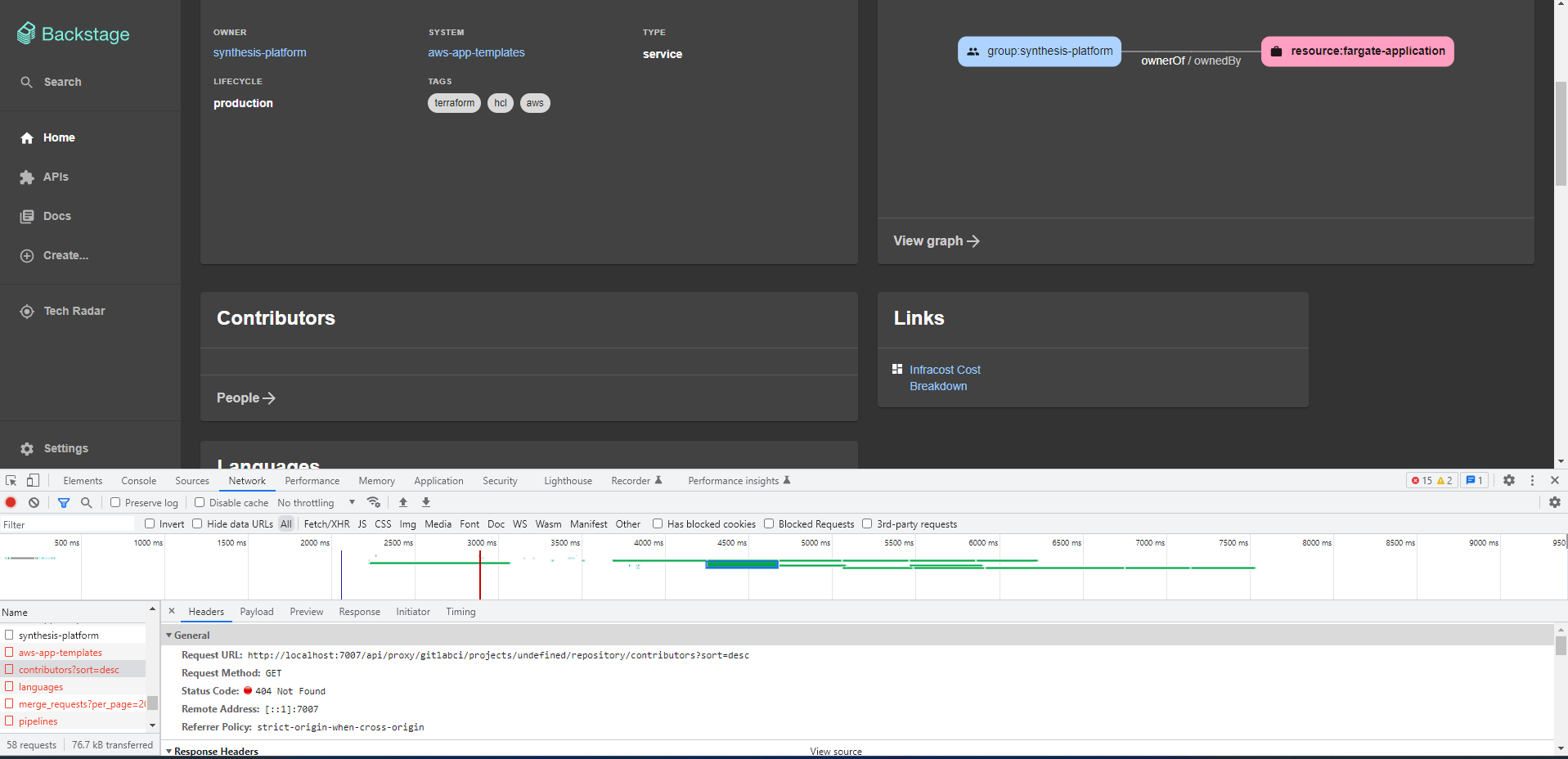
Task: Select the inspect element cursor tool
Action: coord(11,480)
